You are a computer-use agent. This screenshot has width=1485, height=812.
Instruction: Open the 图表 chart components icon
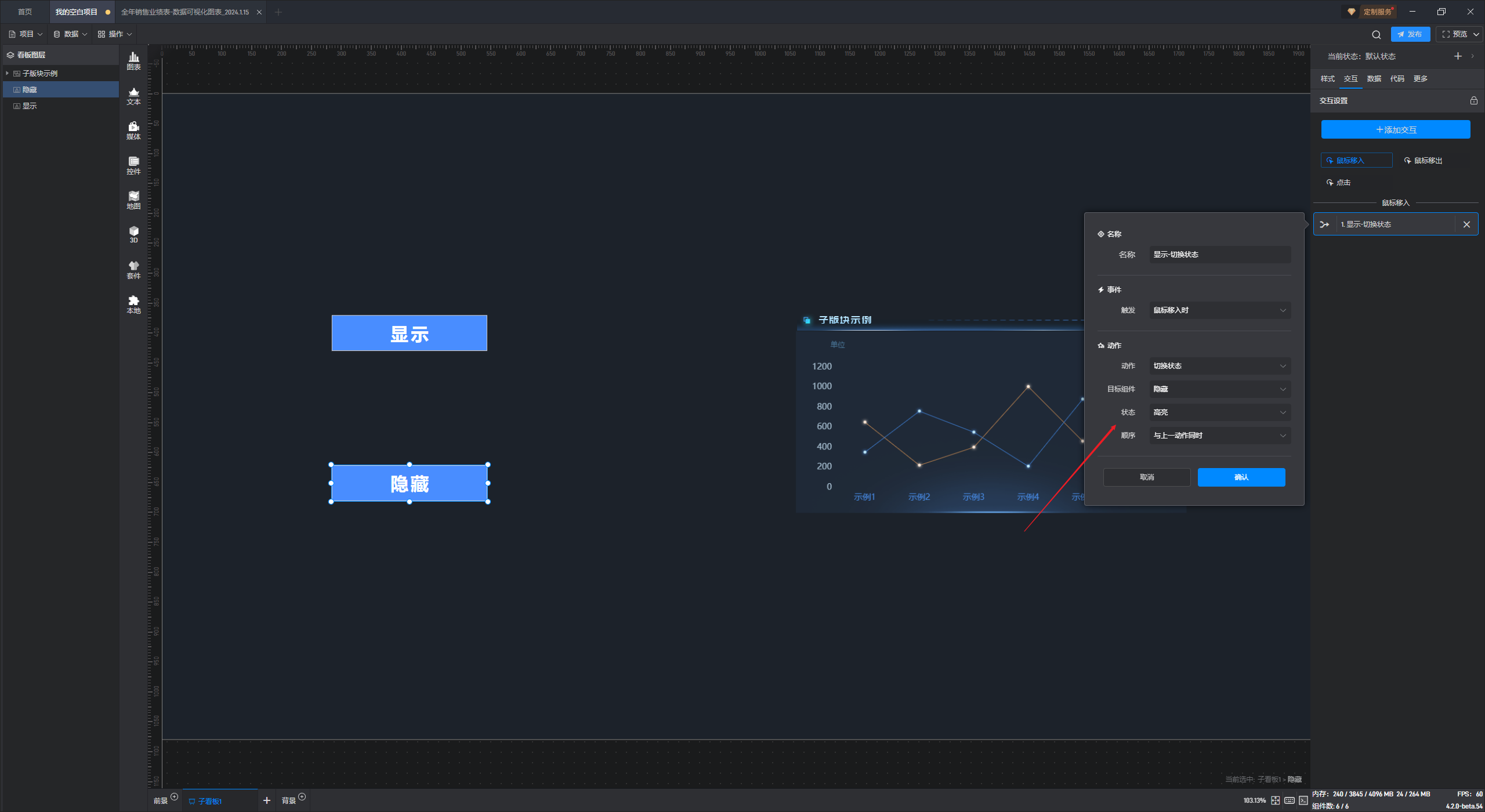point(133,60)
